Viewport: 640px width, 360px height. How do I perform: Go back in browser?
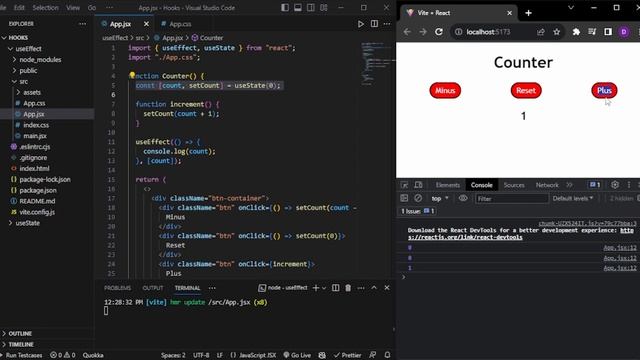[x=407, y=32]
